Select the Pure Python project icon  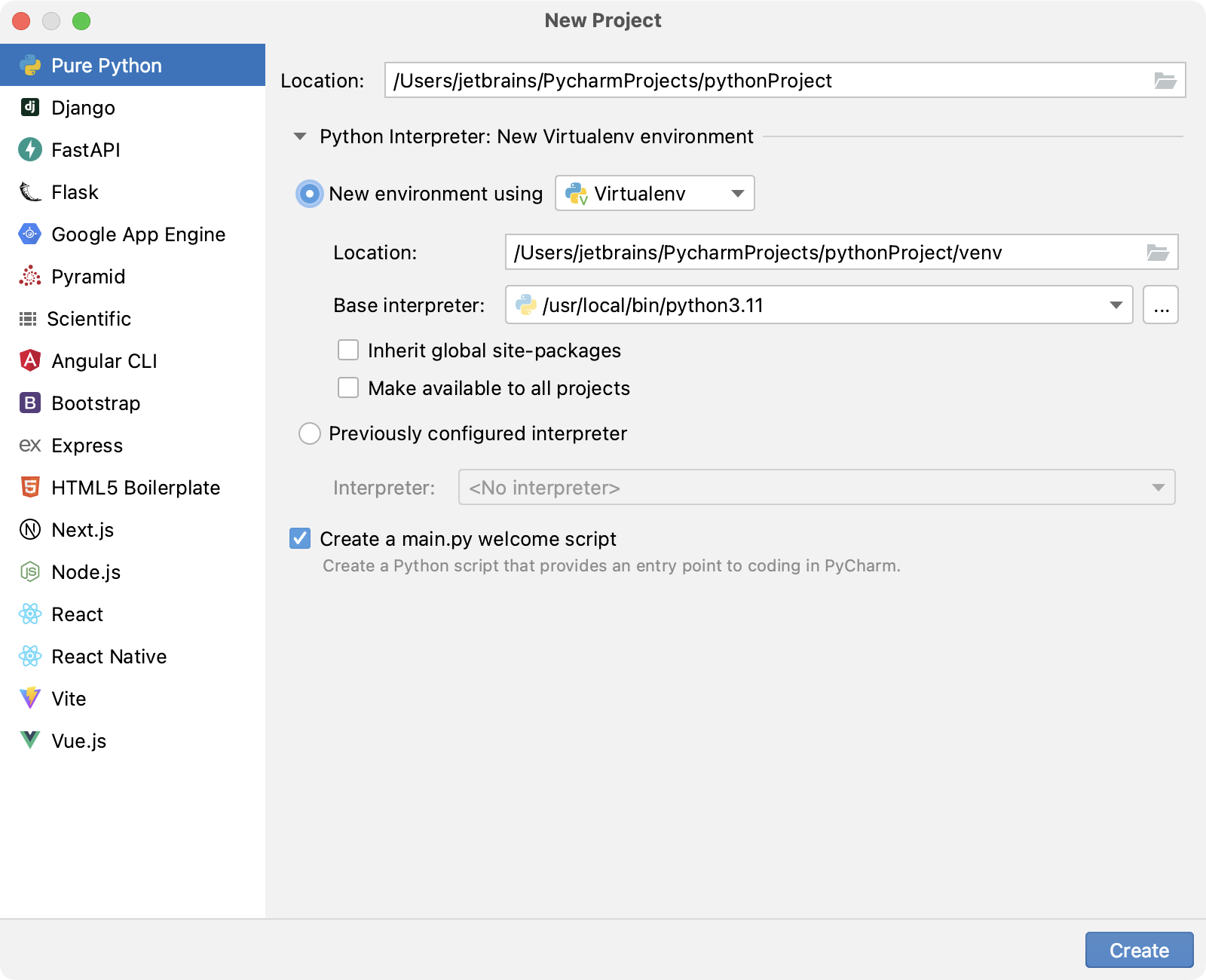tap(30, 65)
